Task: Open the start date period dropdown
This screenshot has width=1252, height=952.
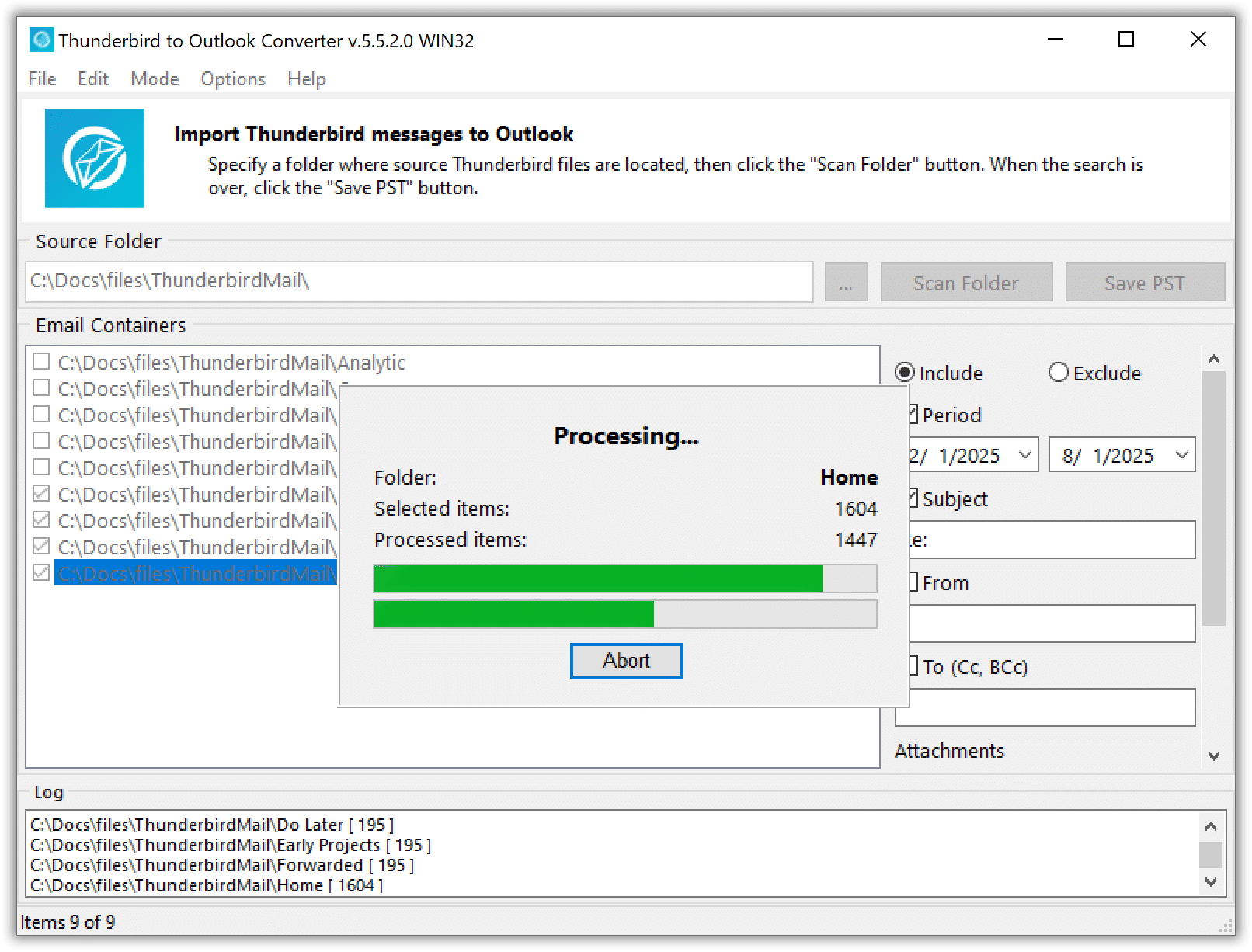Action: pyautogui.click(x=1024, y=455)
